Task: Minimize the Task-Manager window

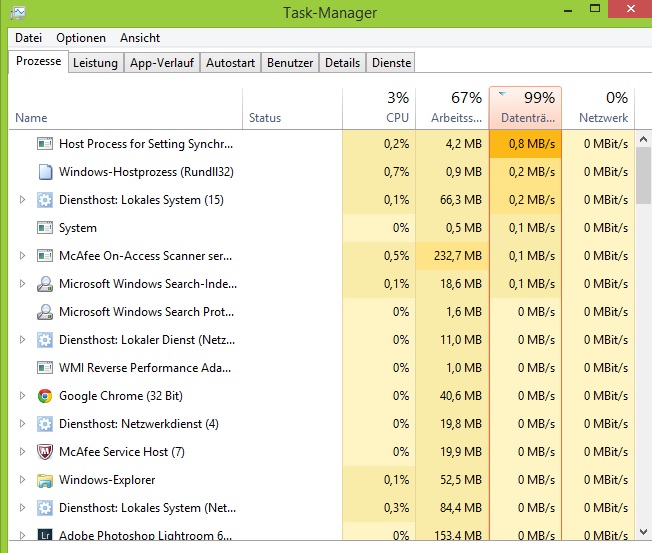Action: tap(568, 9)
